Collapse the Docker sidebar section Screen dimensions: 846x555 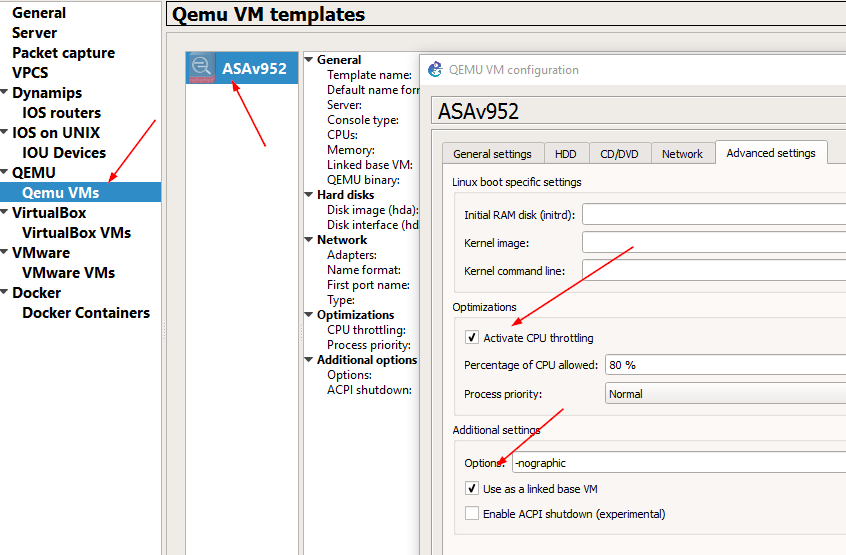coord(4,292)
